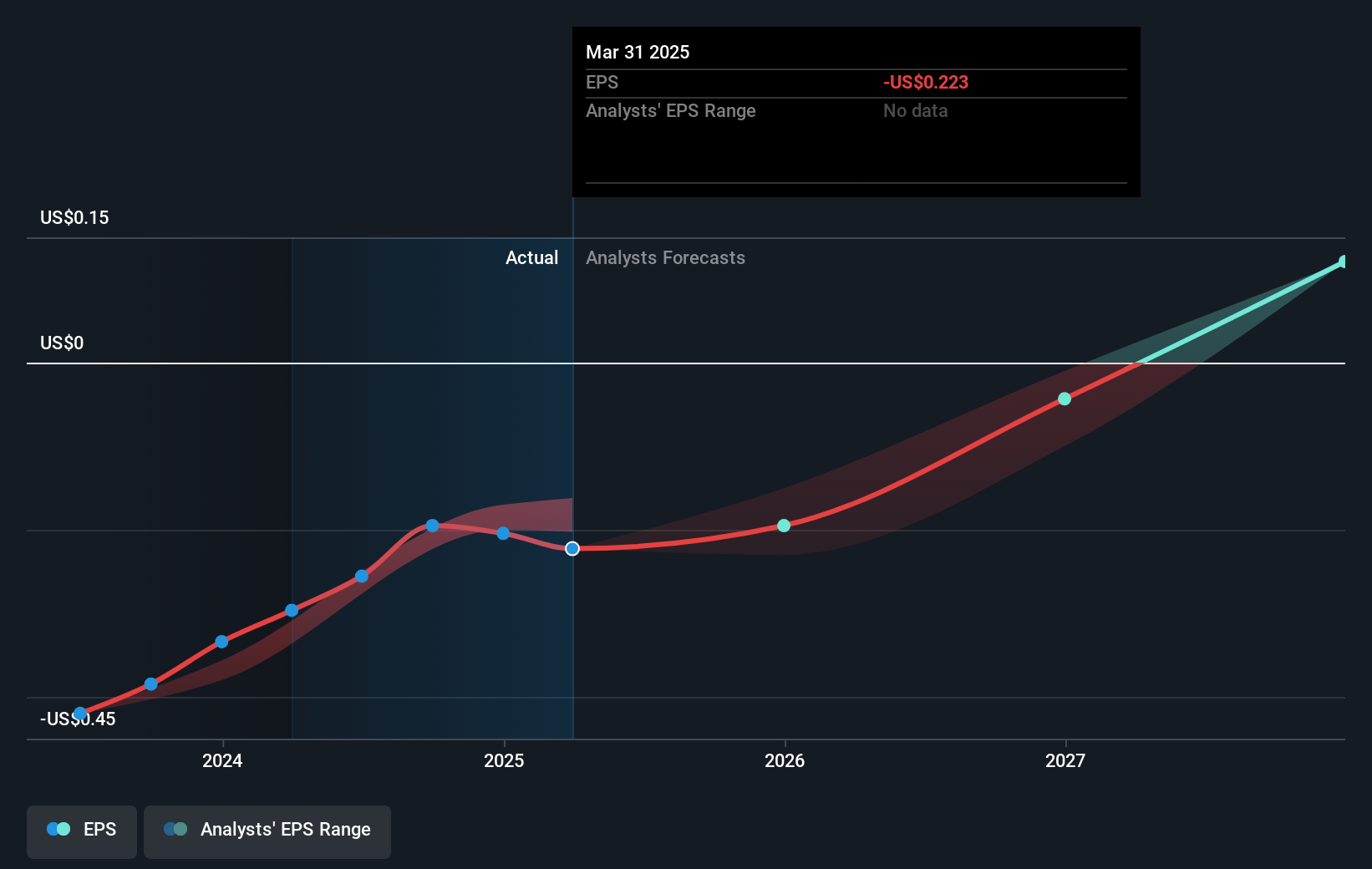Select the Analysts Forecasts tab label
The image size is (1372, 869).
[x=665, y=257]
